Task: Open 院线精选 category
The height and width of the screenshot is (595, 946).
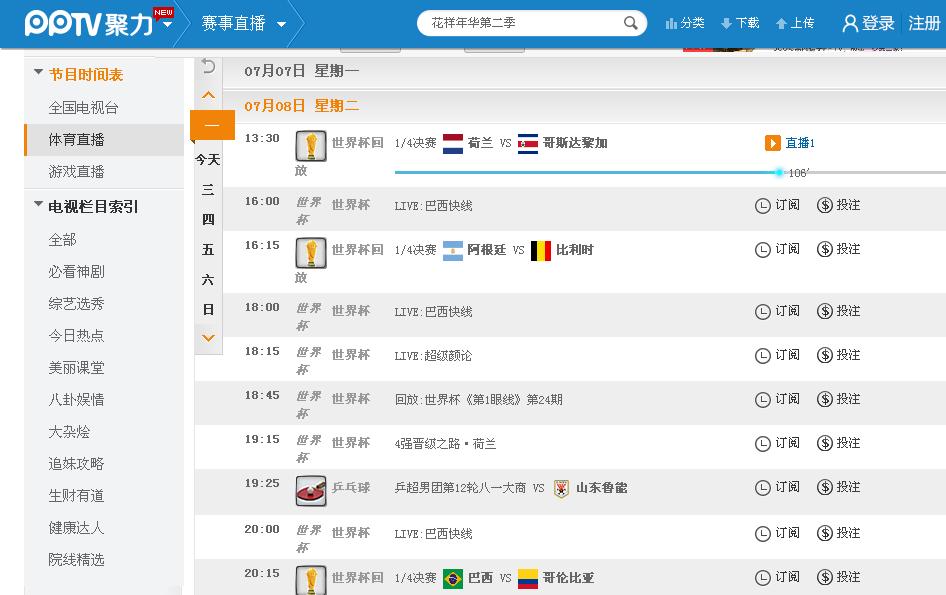Action: coord(77,559)
